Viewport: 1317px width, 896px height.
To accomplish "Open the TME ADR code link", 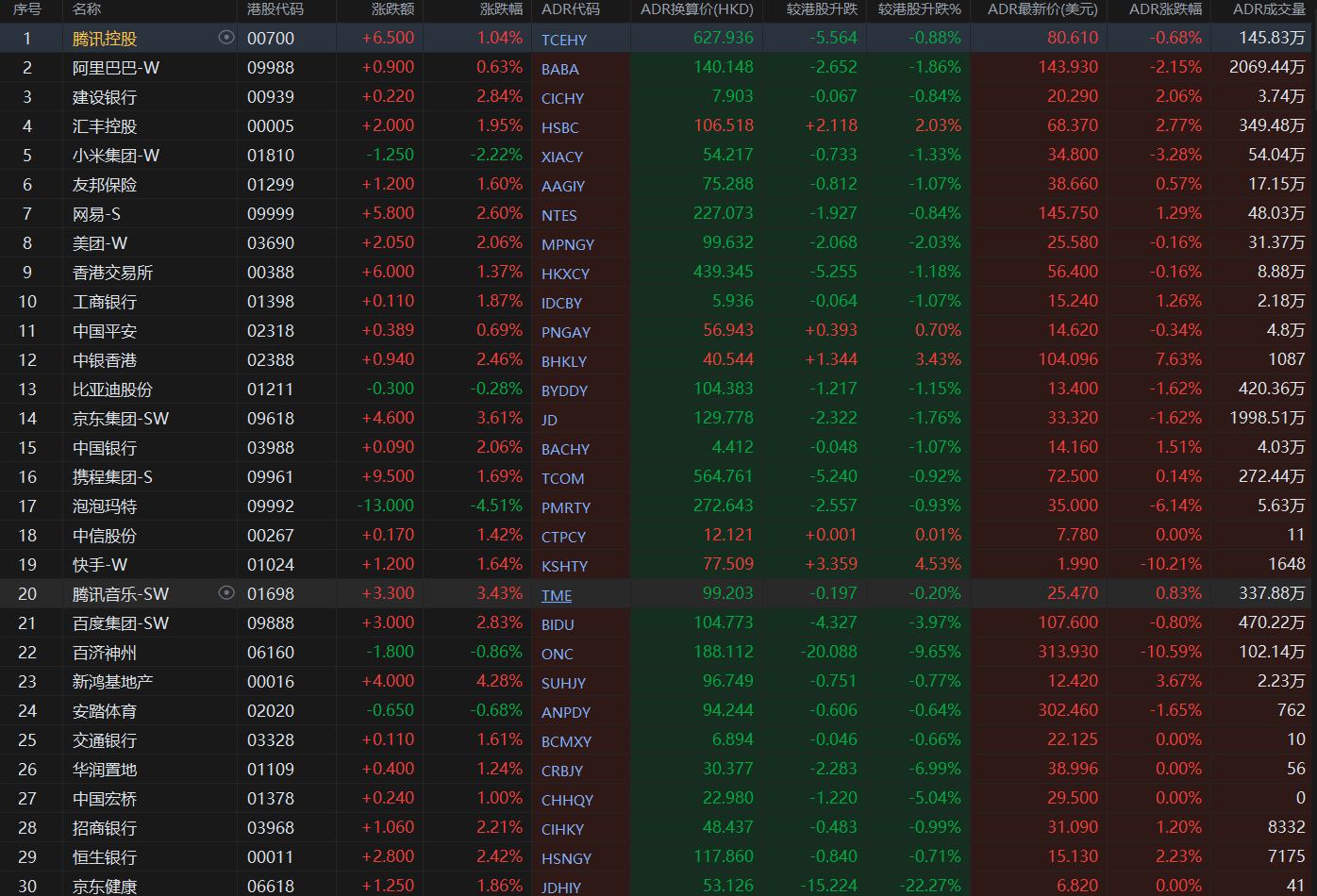I will click(x=557, y=595).
